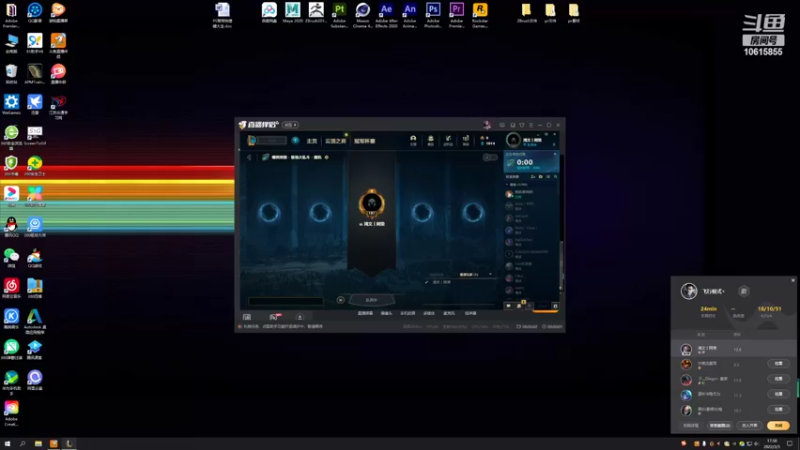Click the button in fifth player's row
This screenshot has width=800, height=450.
tap(779, 409)
